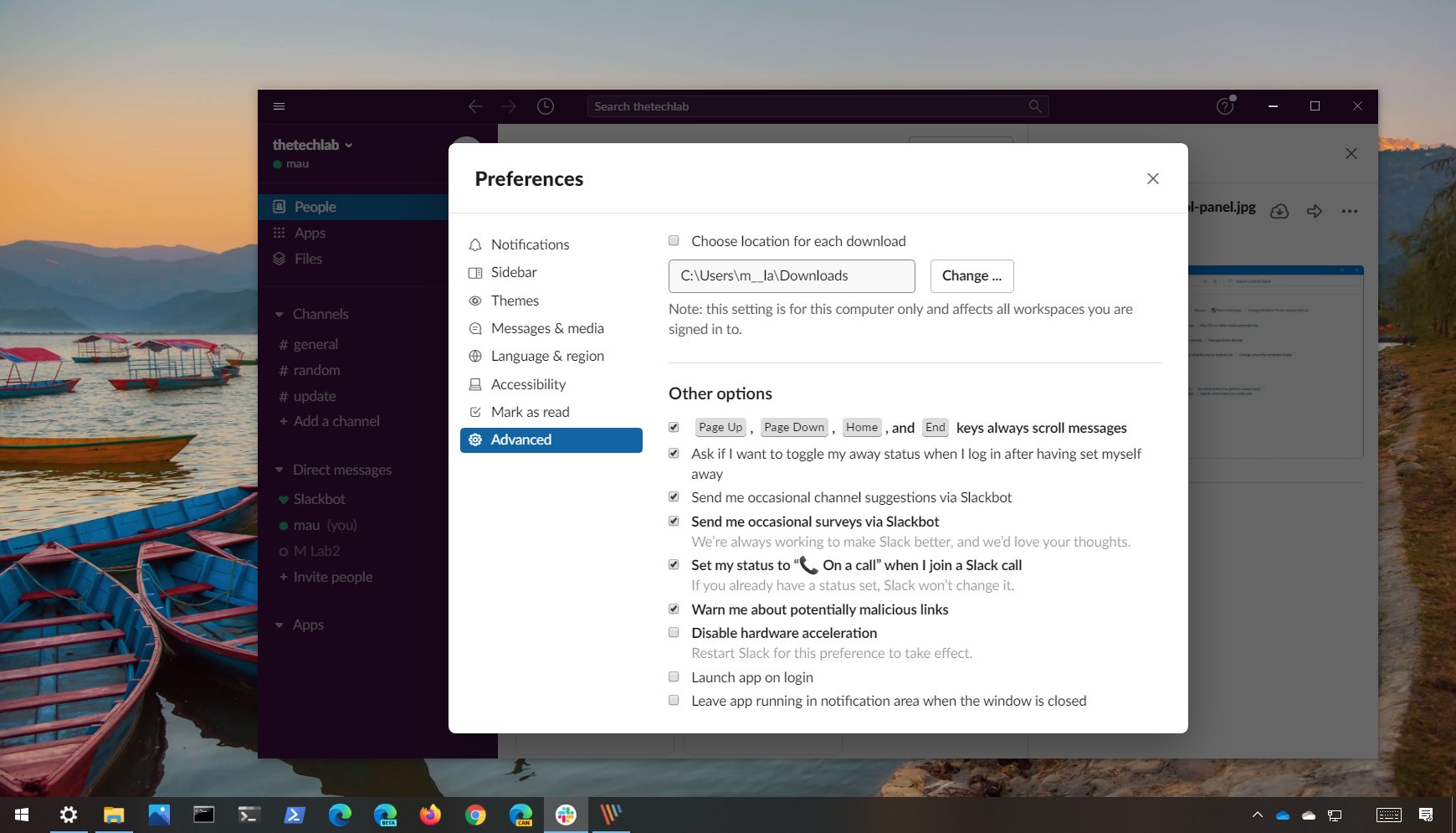Collapse the Apps section at sidebar bottom
The width and height of the screenshot is (1456, 833).
(x=279, y=625)
